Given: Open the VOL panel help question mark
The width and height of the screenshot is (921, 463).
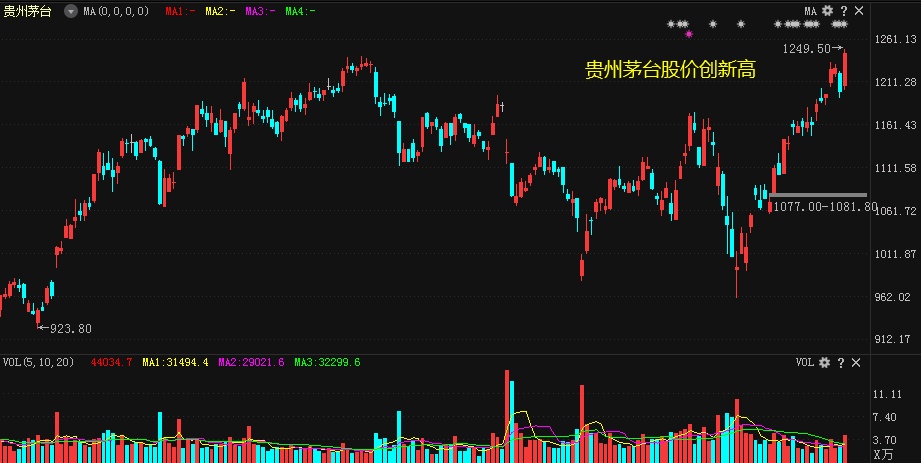Looking at the screenshot, I should (x=841, y=363).
